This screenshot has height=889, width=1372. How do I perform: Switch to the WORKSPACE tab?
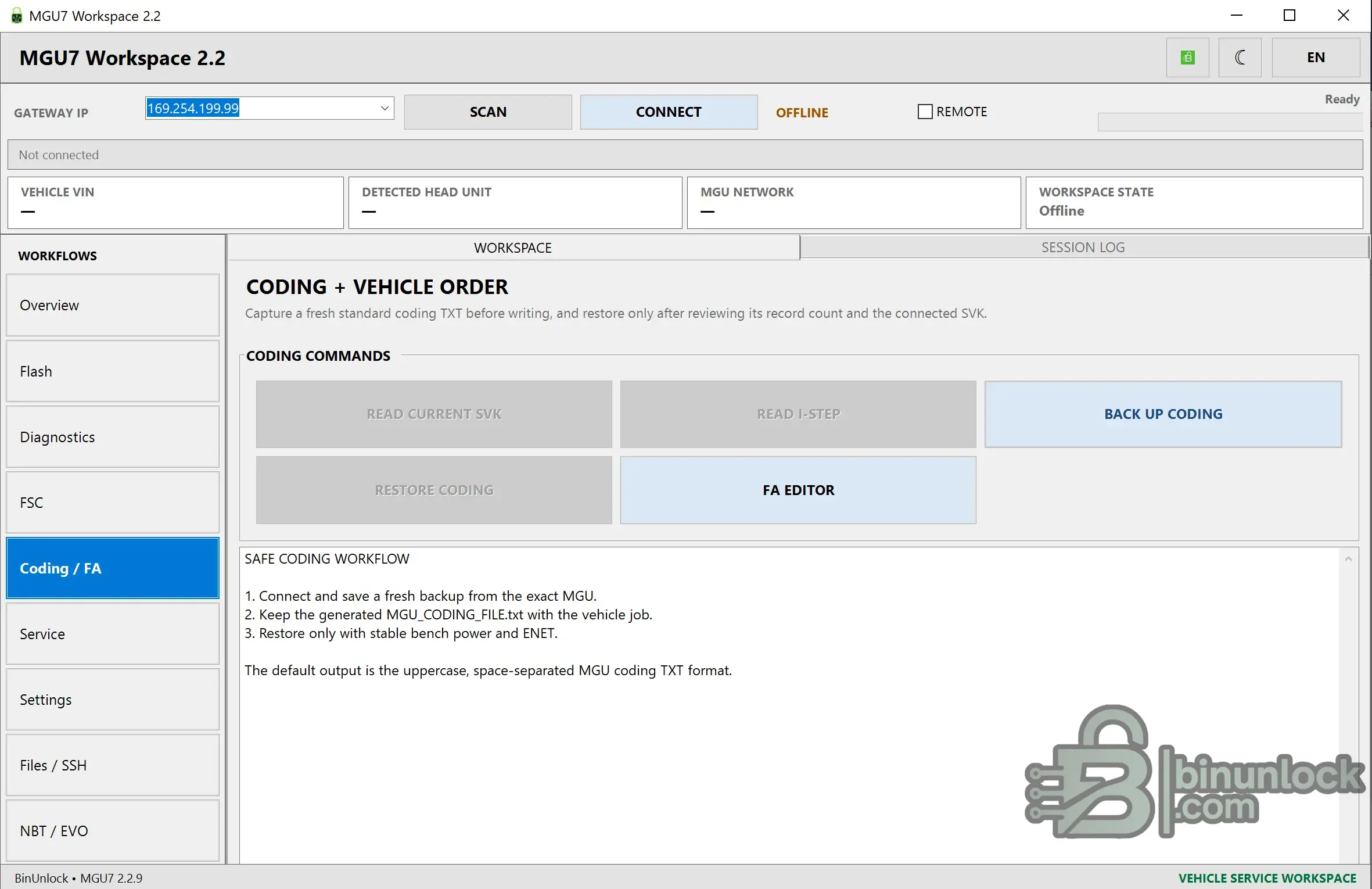[x=513, y=248]
